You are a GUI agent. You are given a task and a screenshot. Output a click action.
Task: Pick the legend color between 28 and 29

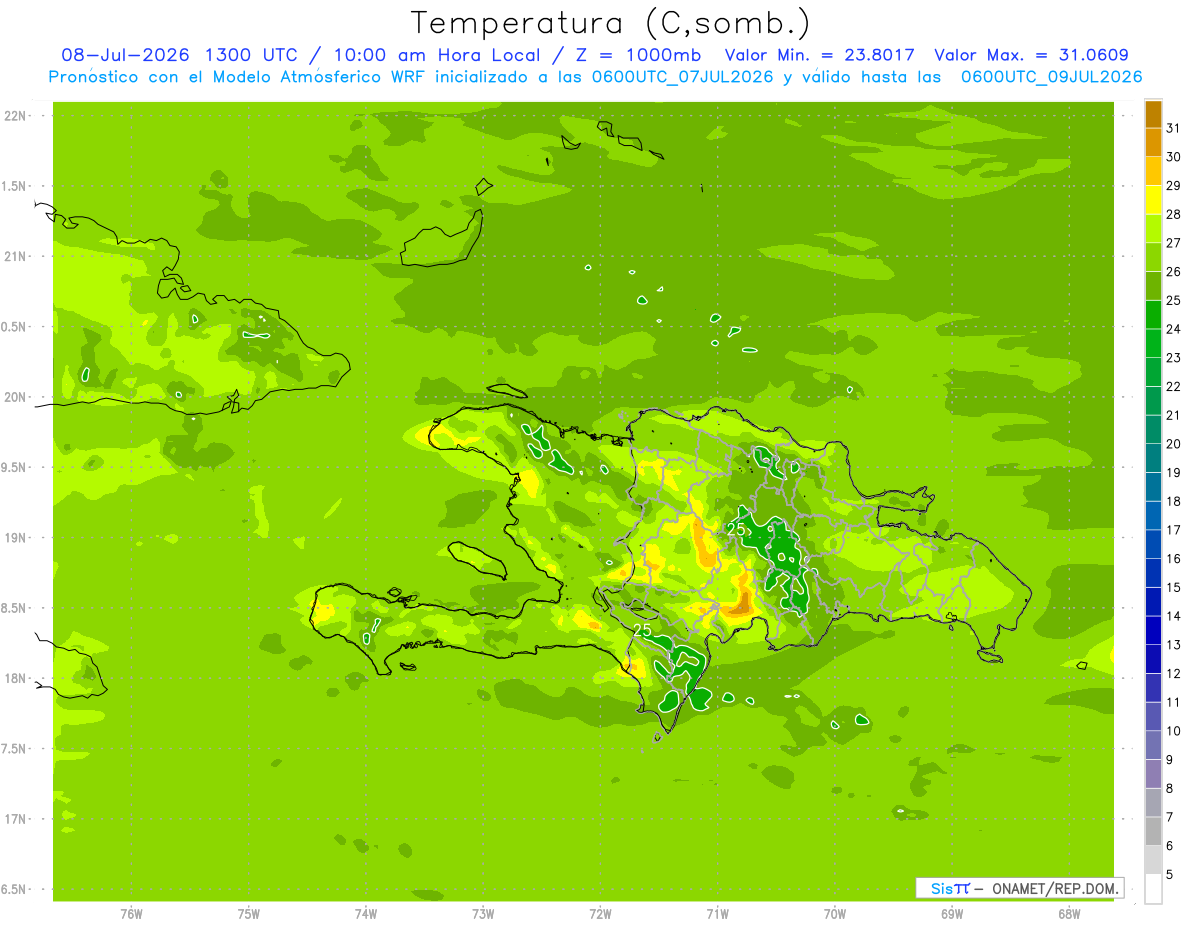click(x=1153, y=199)
